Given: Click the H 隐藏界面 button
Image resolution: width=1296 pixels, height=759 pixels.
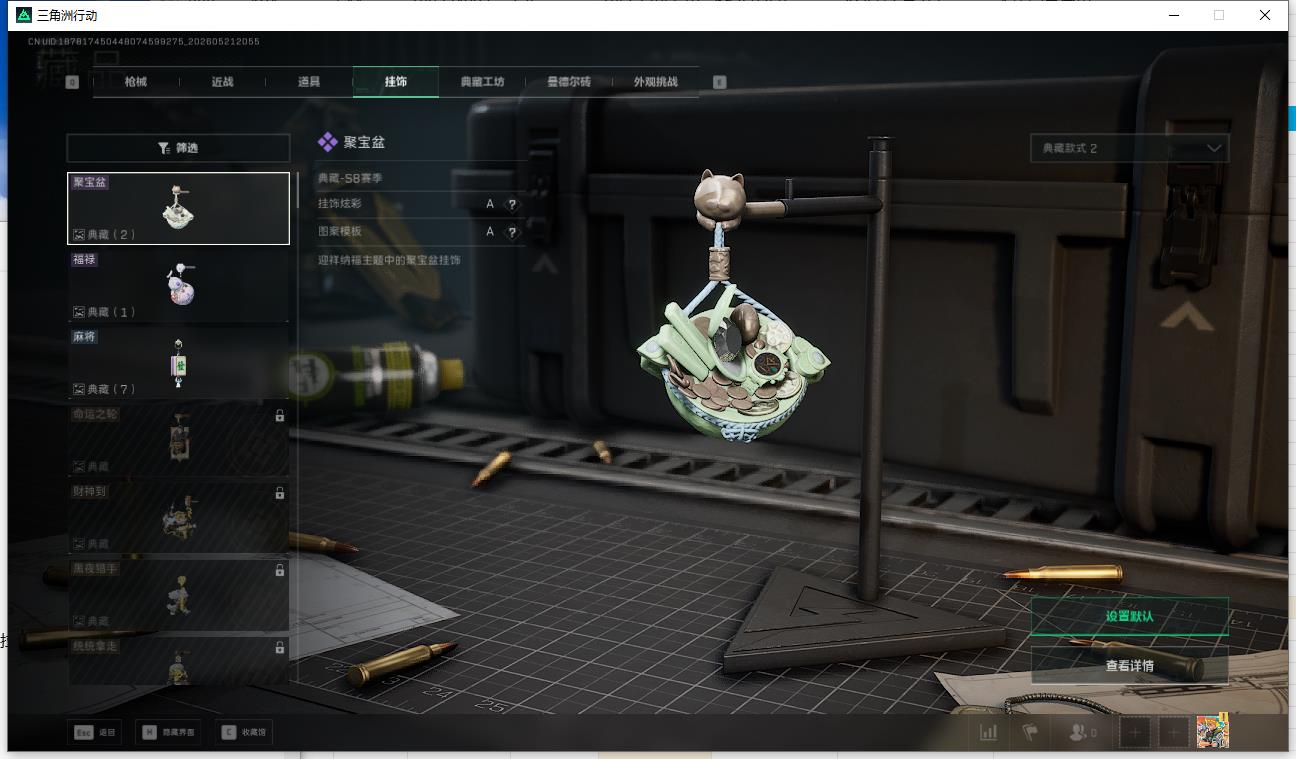Looking at the screenshot, I should 168,732.
